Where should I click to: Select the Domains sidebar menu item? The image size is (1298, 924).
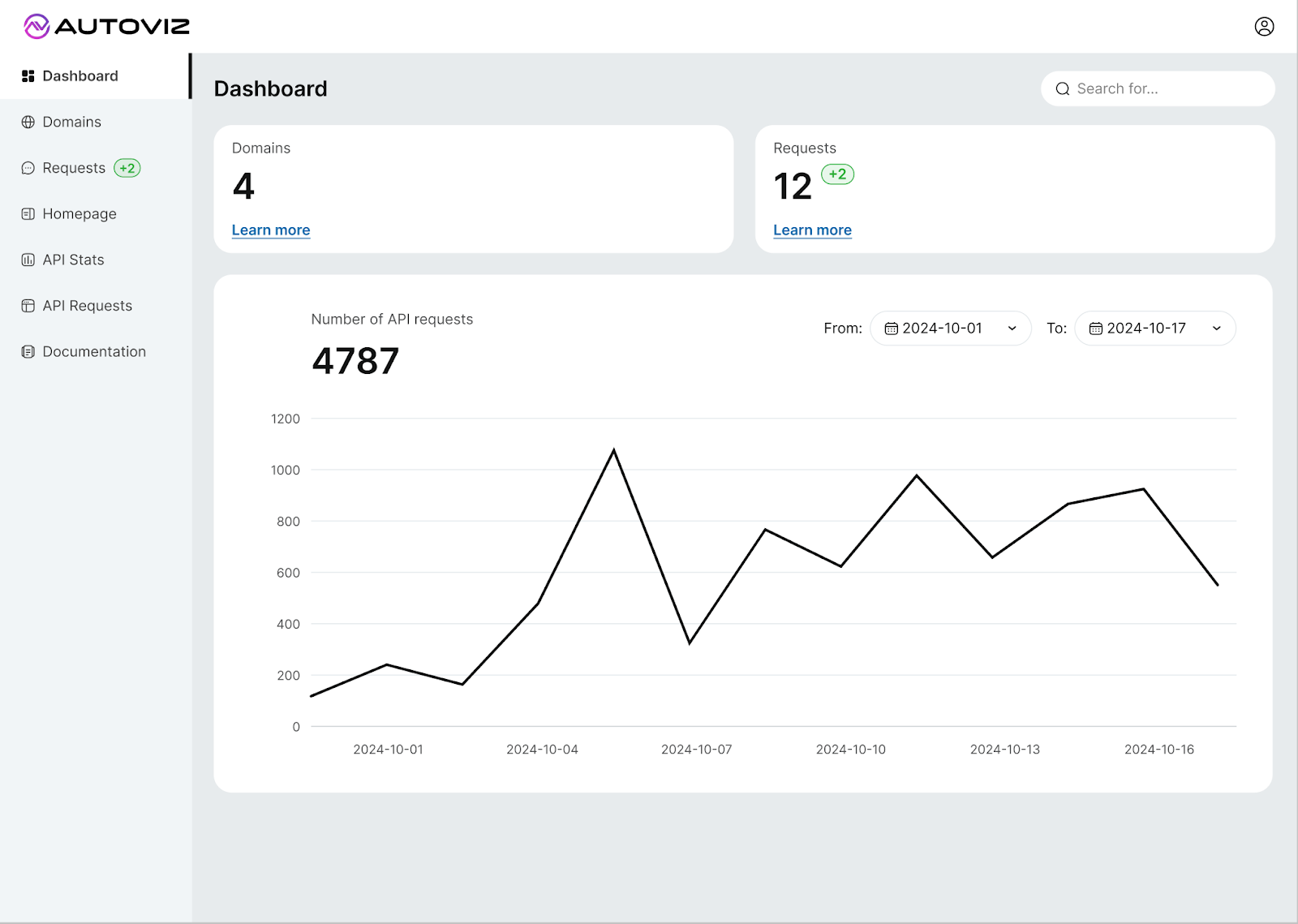(x=71, y=122)
